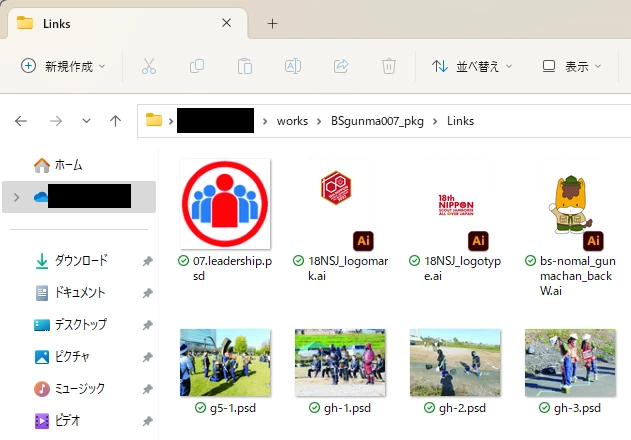Click chevron before BSgunma007_pkg in address bar
Viewport: 631px width, 440px height.
[319, 121]
